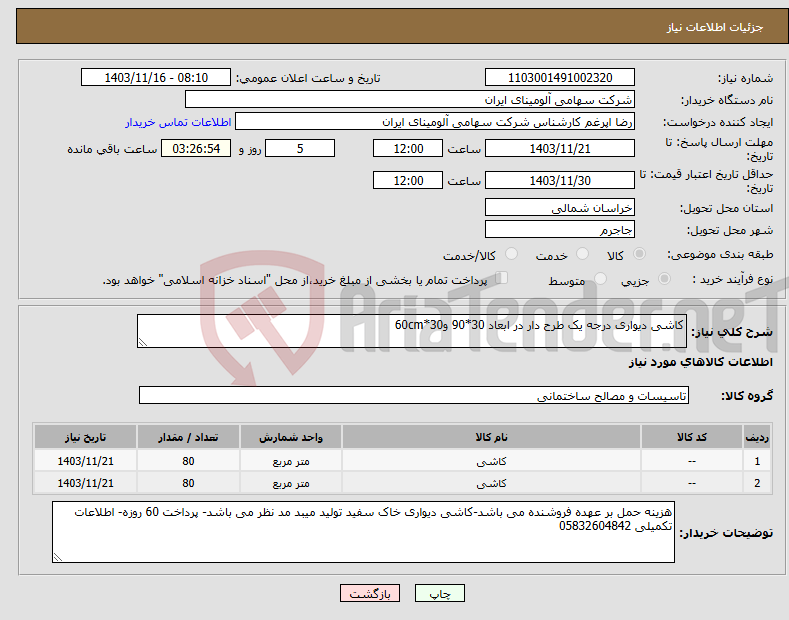Screen dimensions: 789x620
Task: Click the resize handle of buyer notes textarea
Action: click(58, 557)
